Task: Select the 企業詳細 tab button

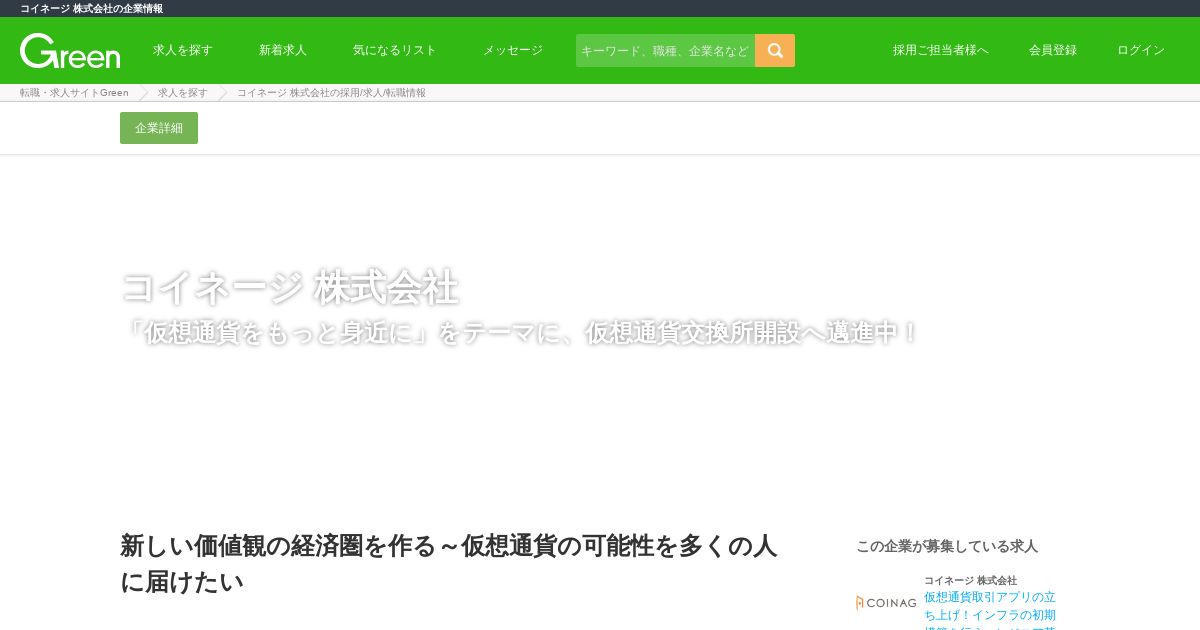Action: pyautogui.click(x=159, y=128)
